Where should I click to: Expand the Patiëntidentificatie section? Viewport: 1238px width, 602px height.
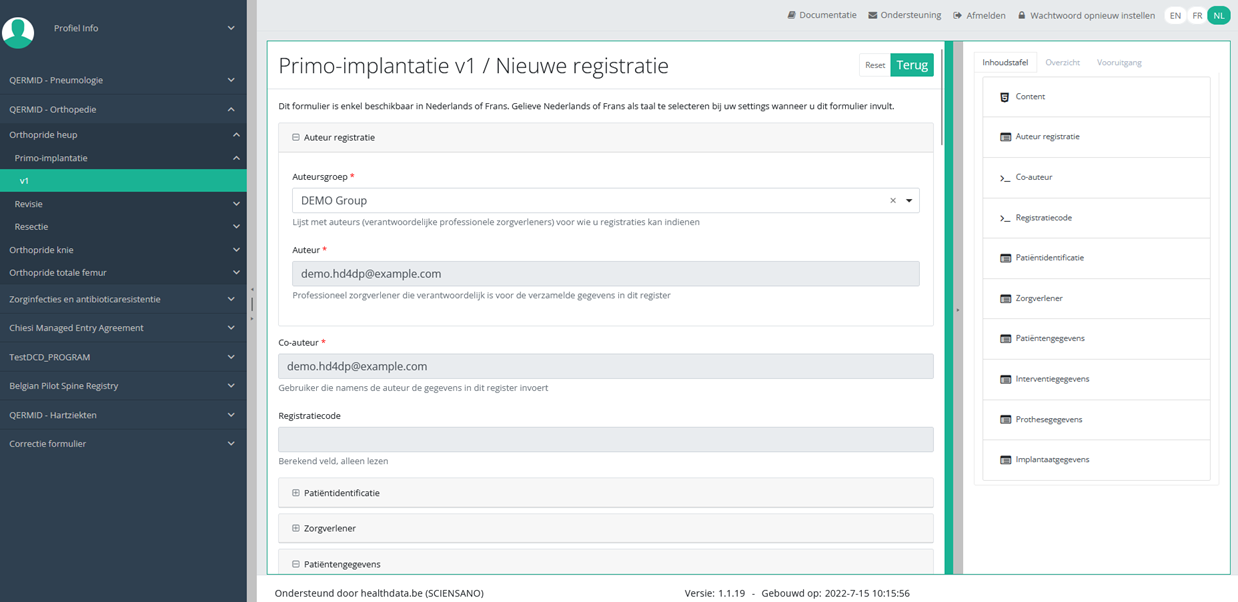pos(296,493)
